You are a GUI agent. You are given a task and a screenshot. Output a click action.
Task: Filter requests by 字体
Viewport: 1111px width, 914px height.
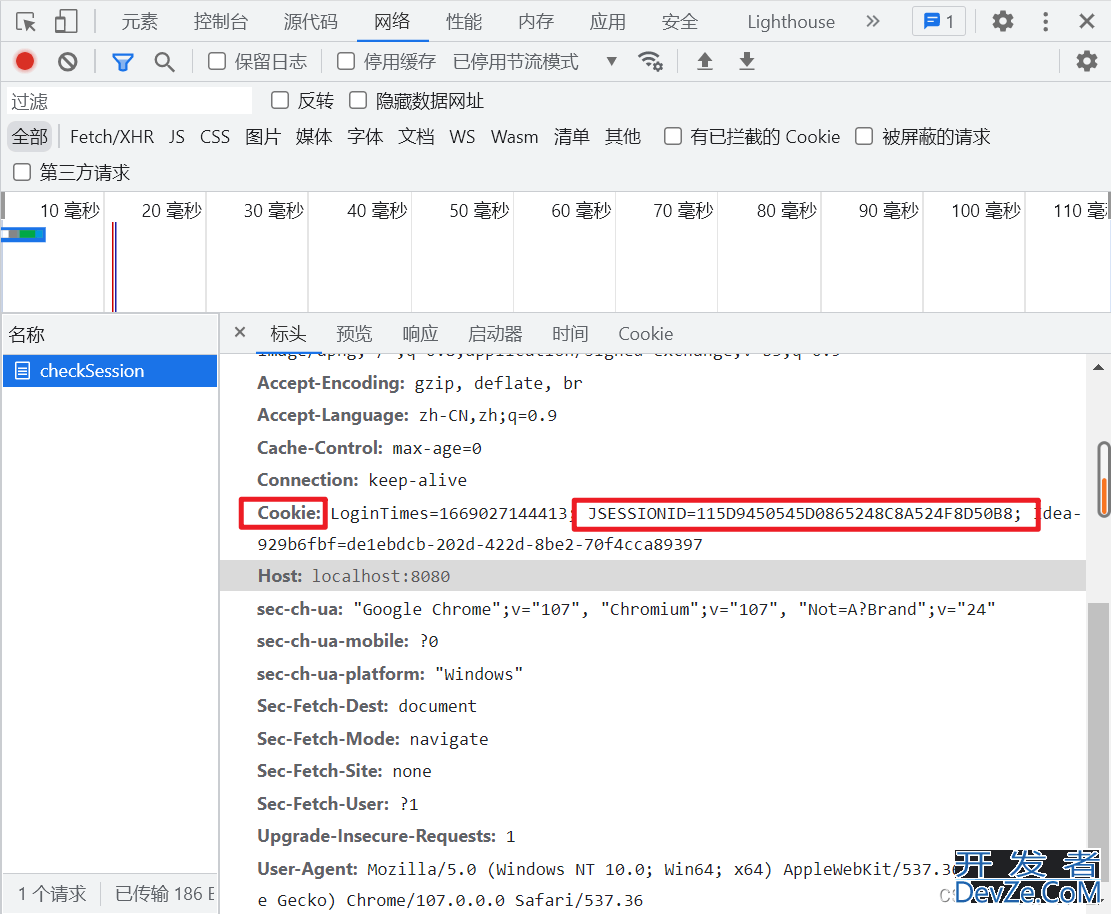pos(365,136)
